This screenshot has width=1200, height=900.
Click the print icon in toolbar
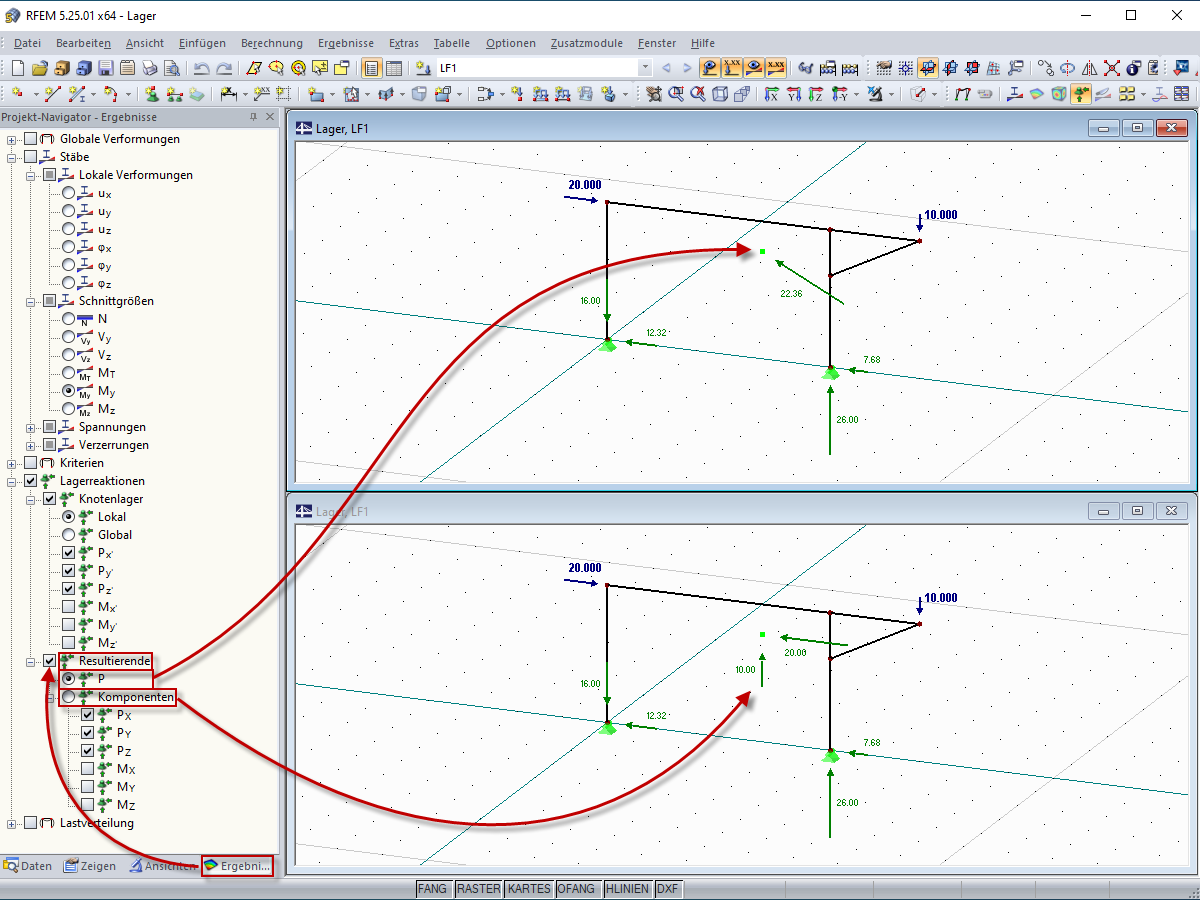(149, 68)
